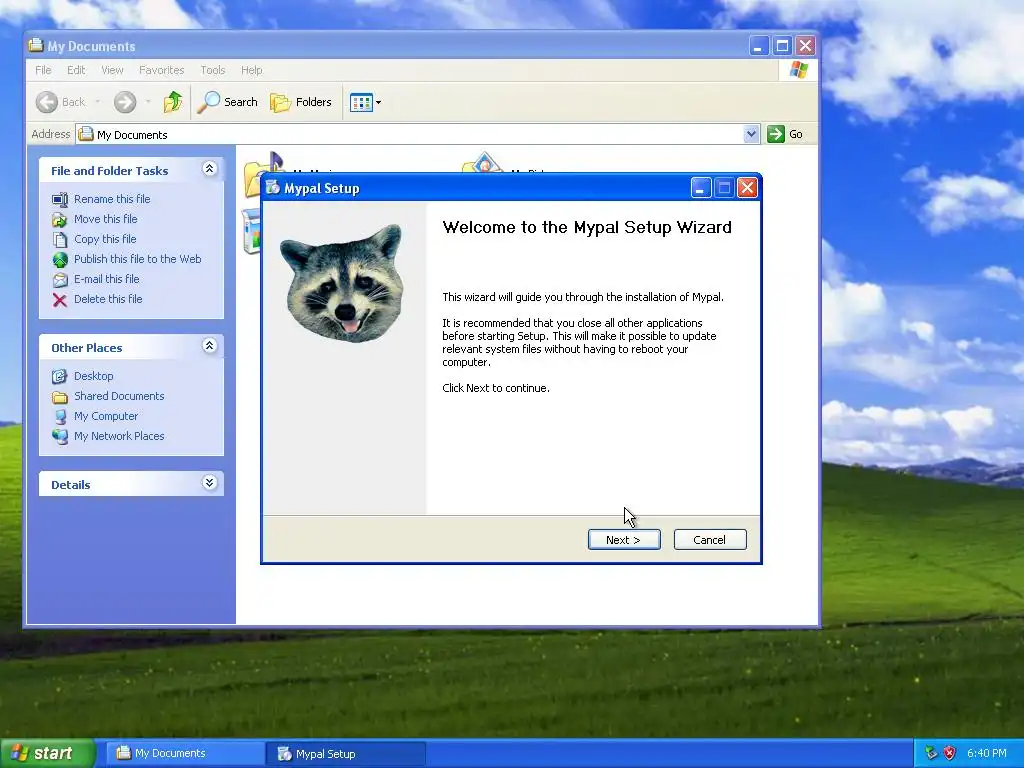Screen dimensions: 1024x768
Task: Open My Computer from Other Places
Action: (x=106, y=416)
